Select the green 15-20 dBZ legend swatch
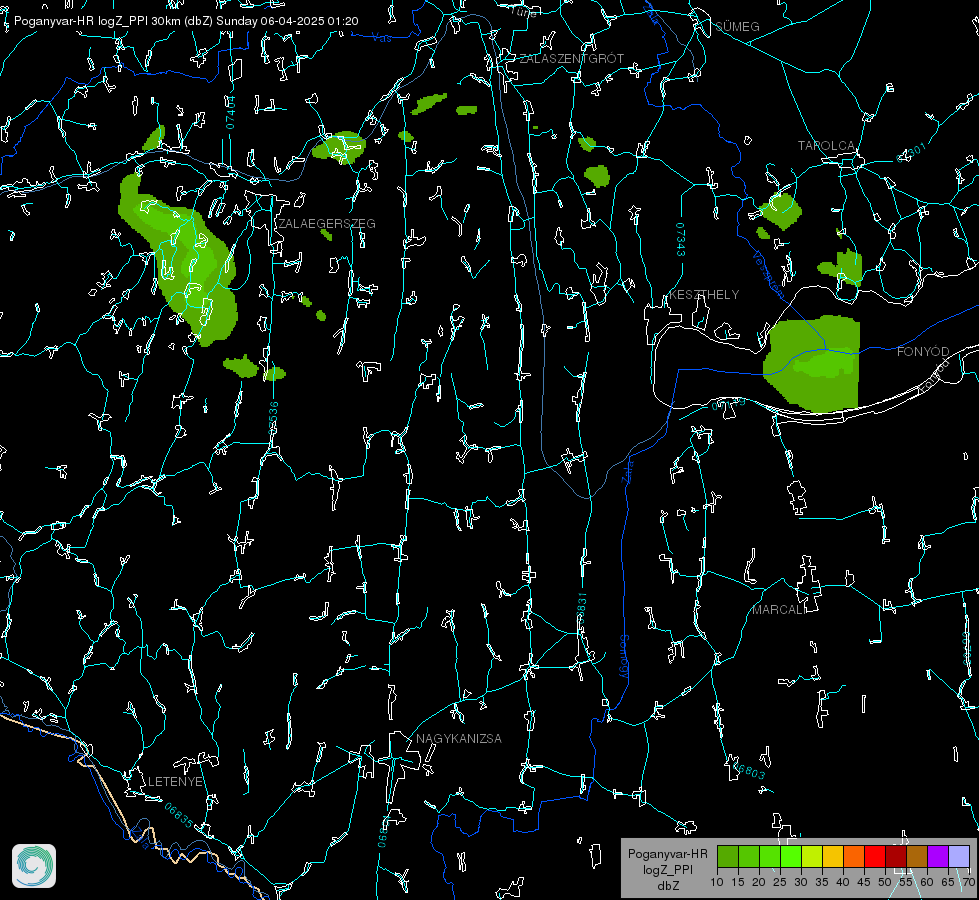This screenshot has height=900, width=979. (749, 856)
